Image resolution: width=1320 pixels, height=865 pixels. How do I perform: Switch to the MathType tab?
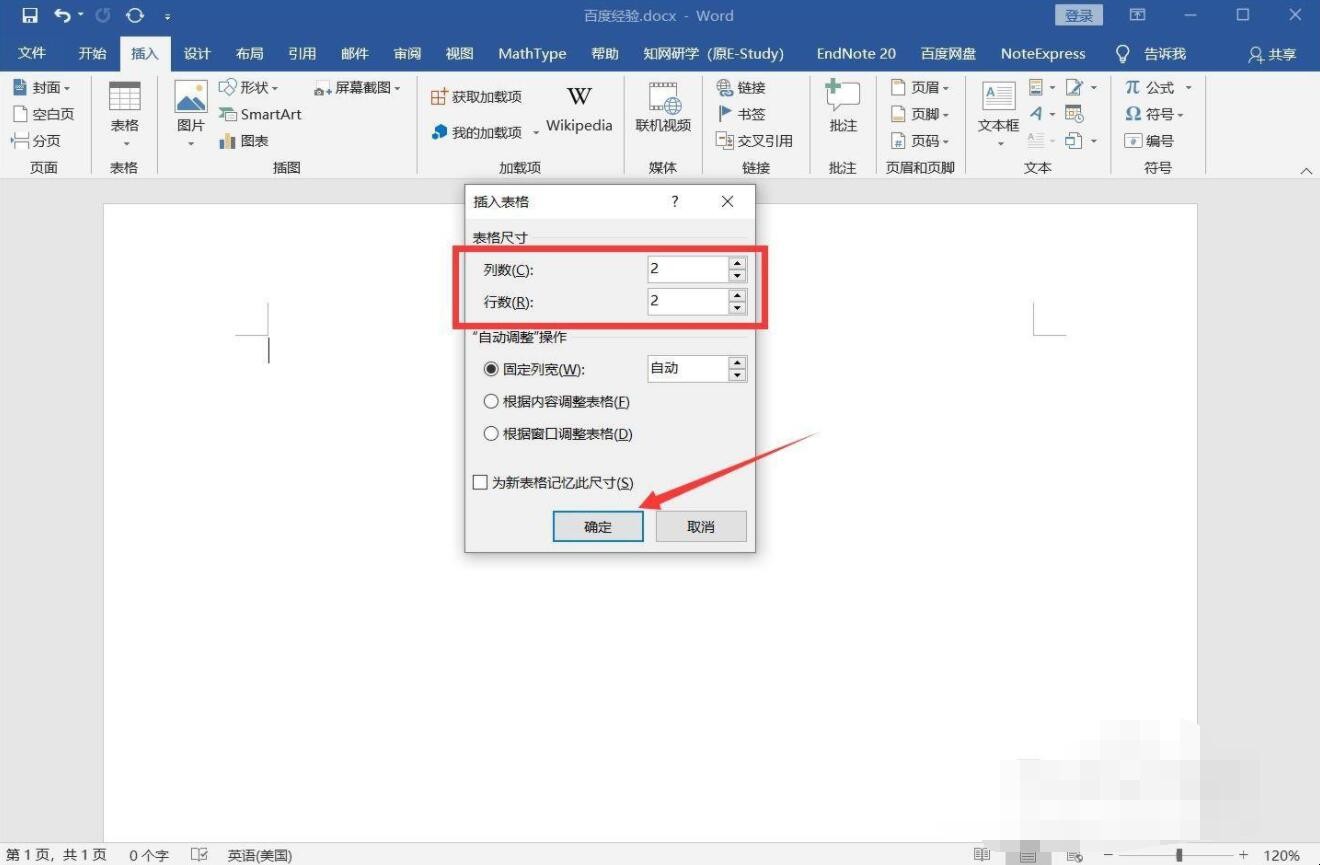[x=532, y=54]
